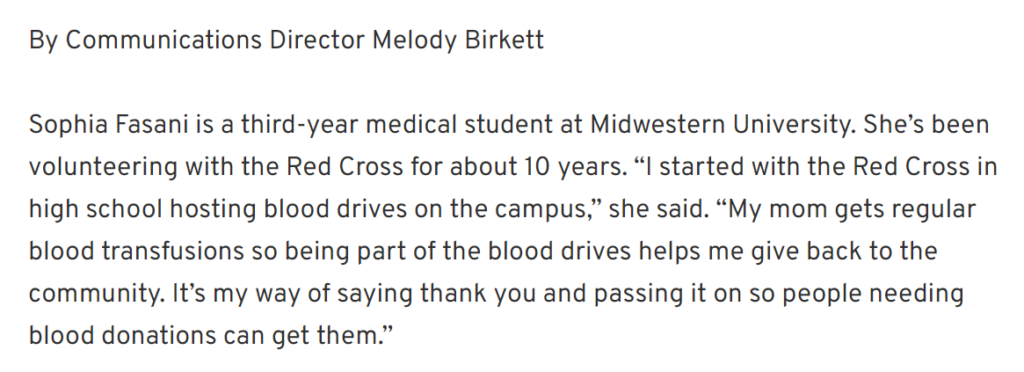Click the first Red Cross mention
1024x372 pixels.
pyautogui.click(x=345, y=167)
